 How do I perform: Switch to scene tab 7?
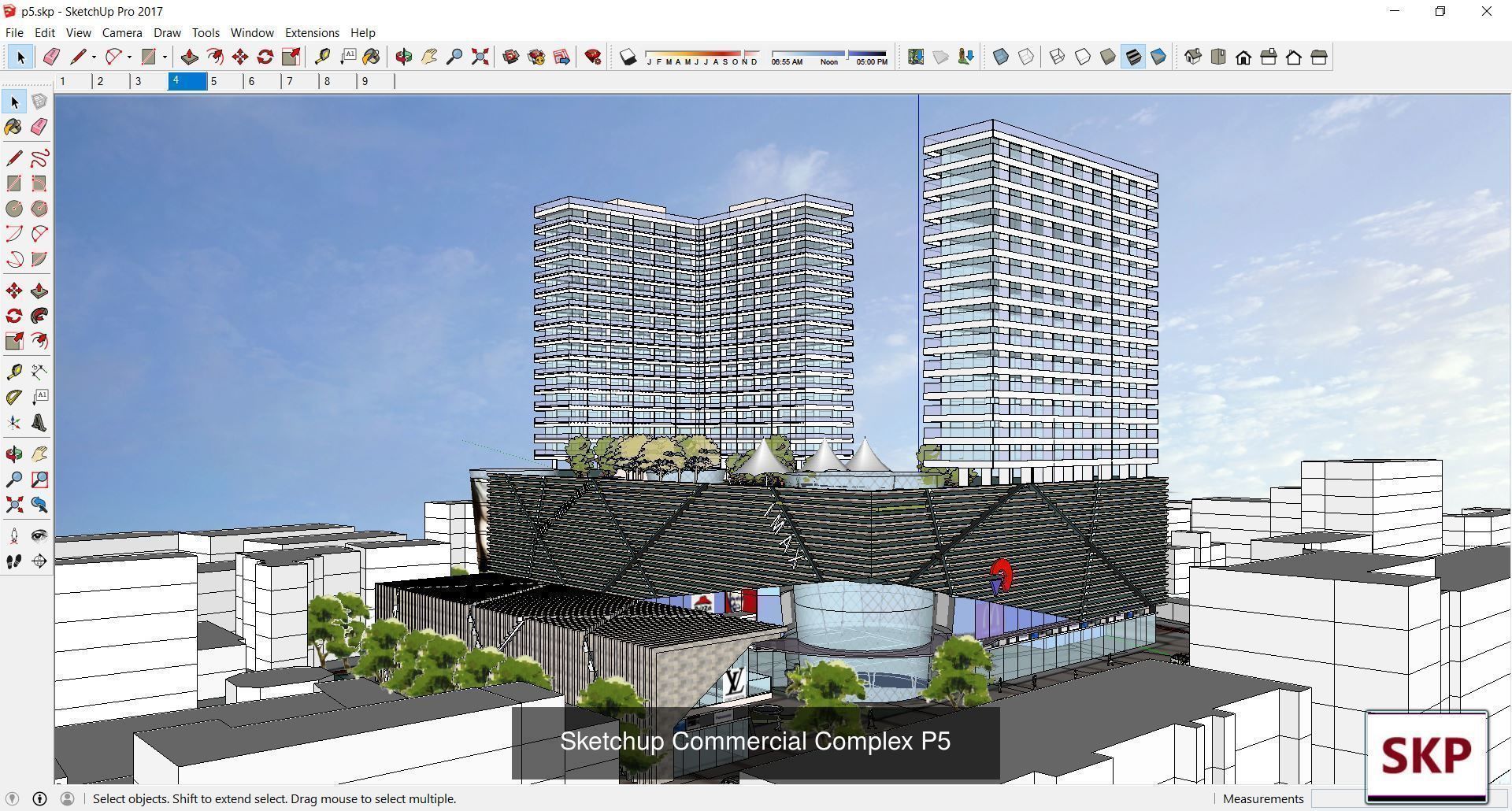tap(300, 81)
